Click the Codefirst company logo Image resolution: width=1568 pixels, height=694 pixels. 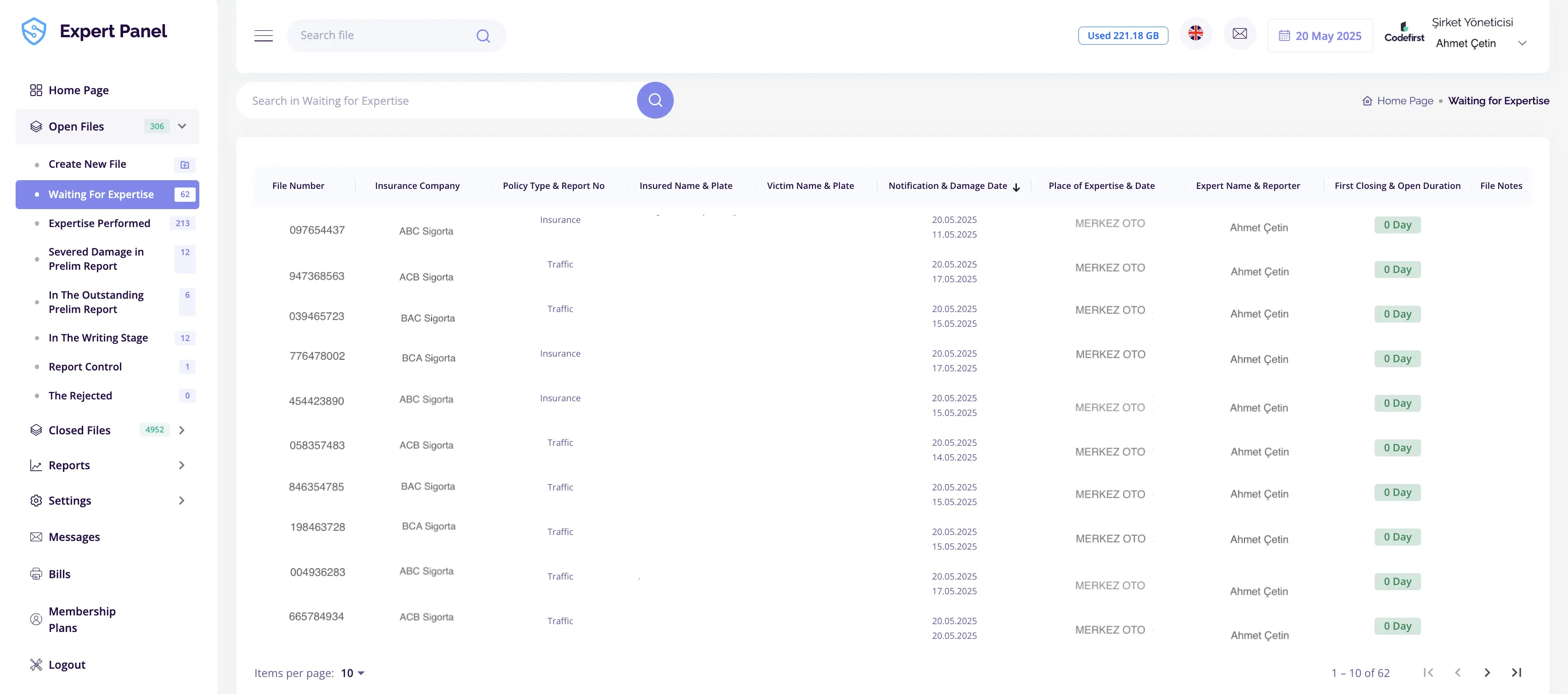pos(1404,33)
